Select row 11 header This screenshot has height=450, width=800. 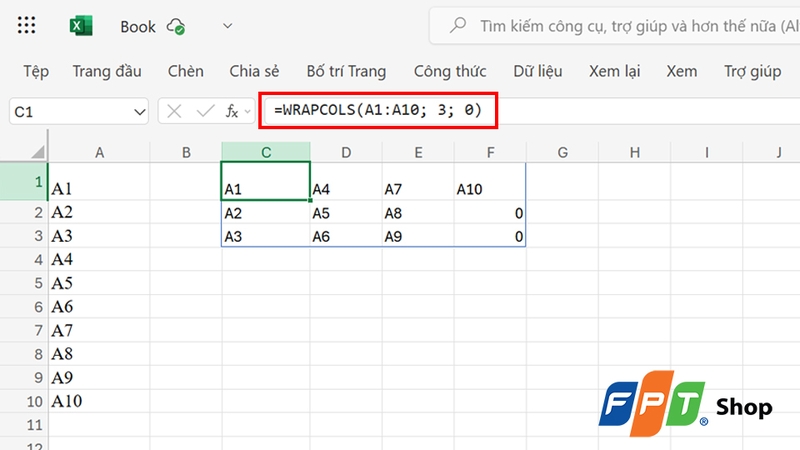[24, 425]
